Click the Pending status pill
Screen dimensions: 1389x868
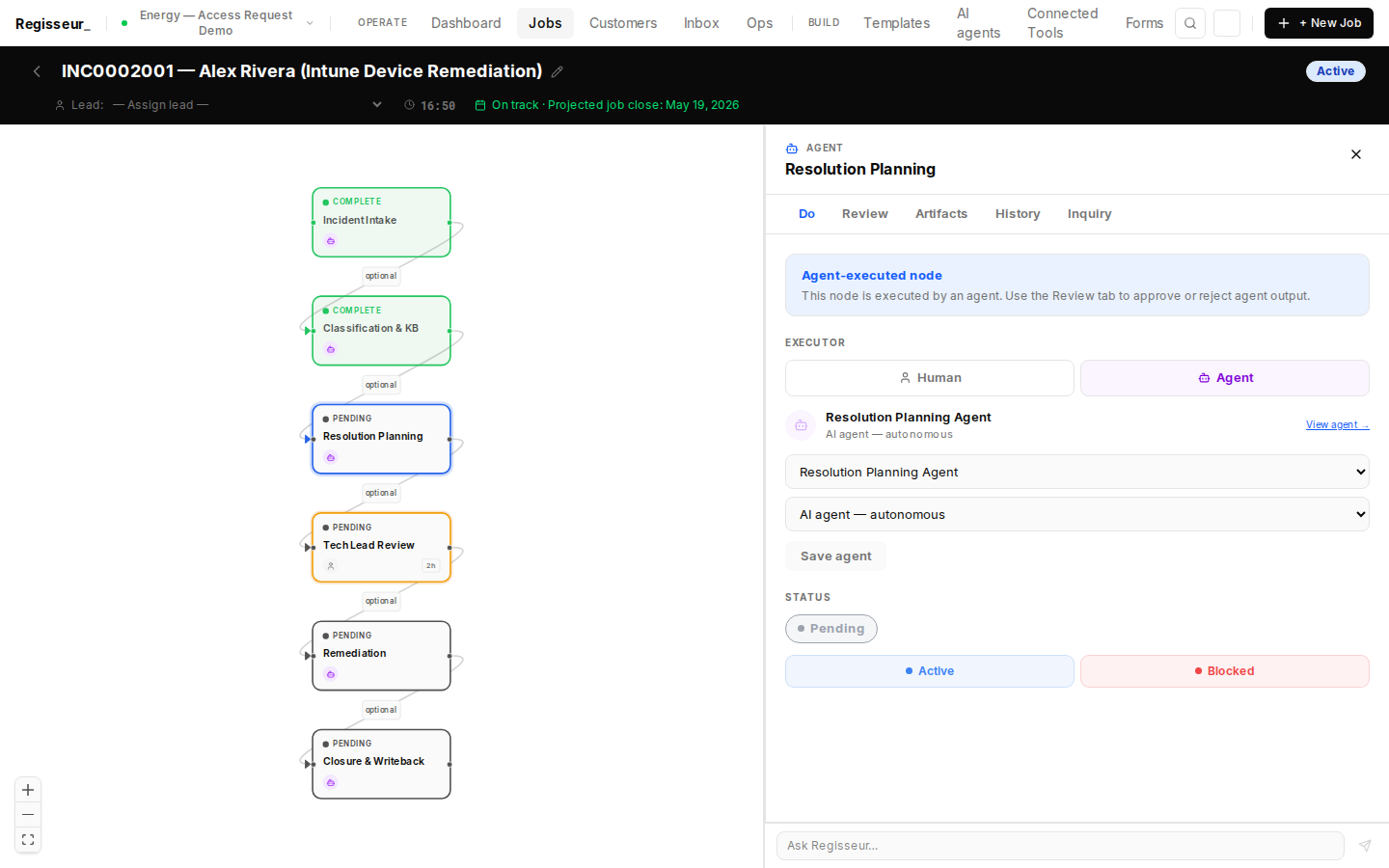click(831, 629)
